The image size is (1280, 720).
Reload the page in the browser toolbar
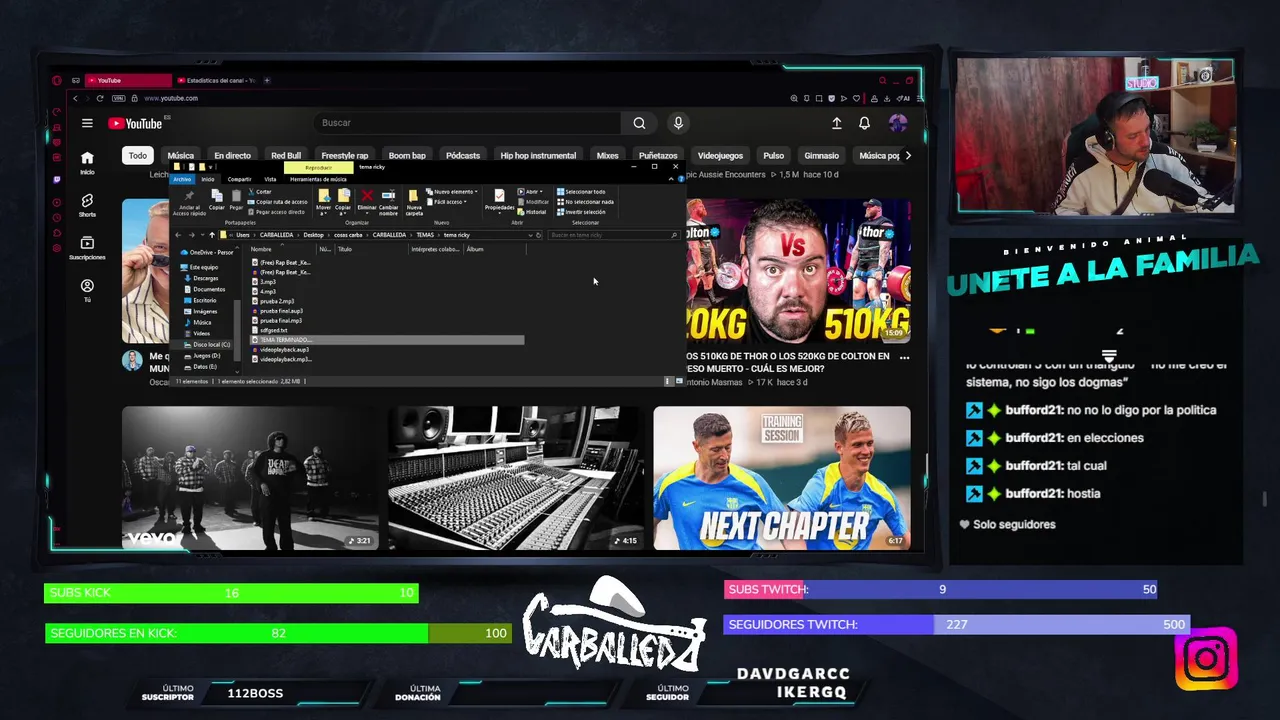point(100,98)
